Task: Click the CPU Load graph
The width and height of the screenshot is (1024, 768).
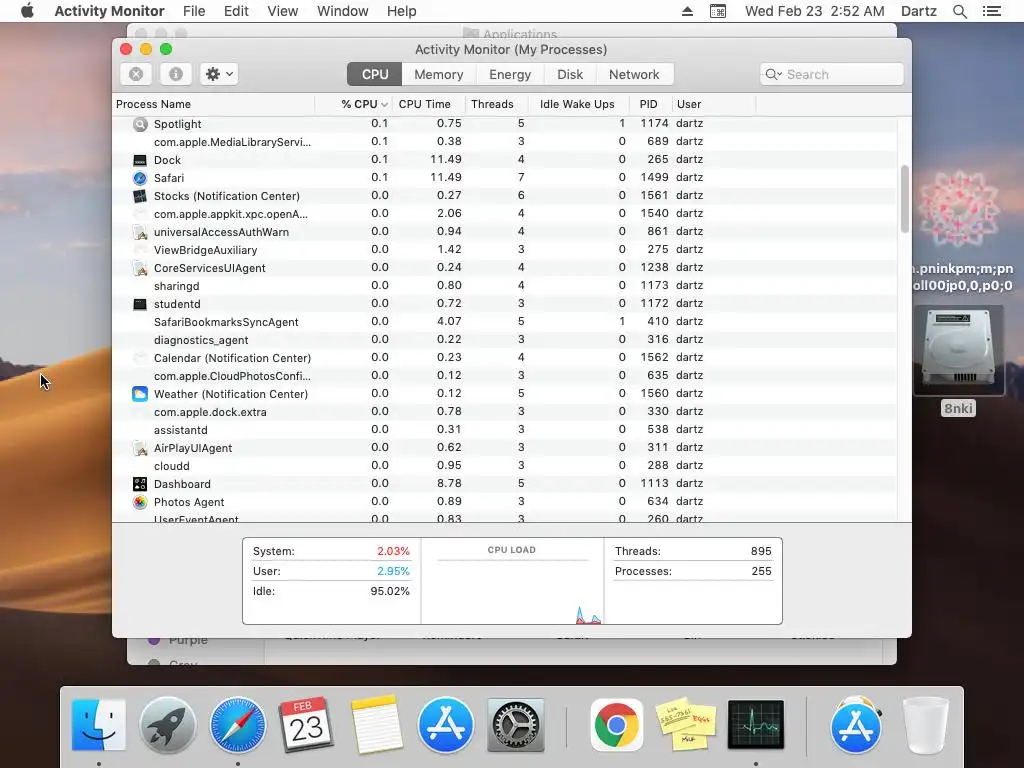Action: click(x=512, y=581)
